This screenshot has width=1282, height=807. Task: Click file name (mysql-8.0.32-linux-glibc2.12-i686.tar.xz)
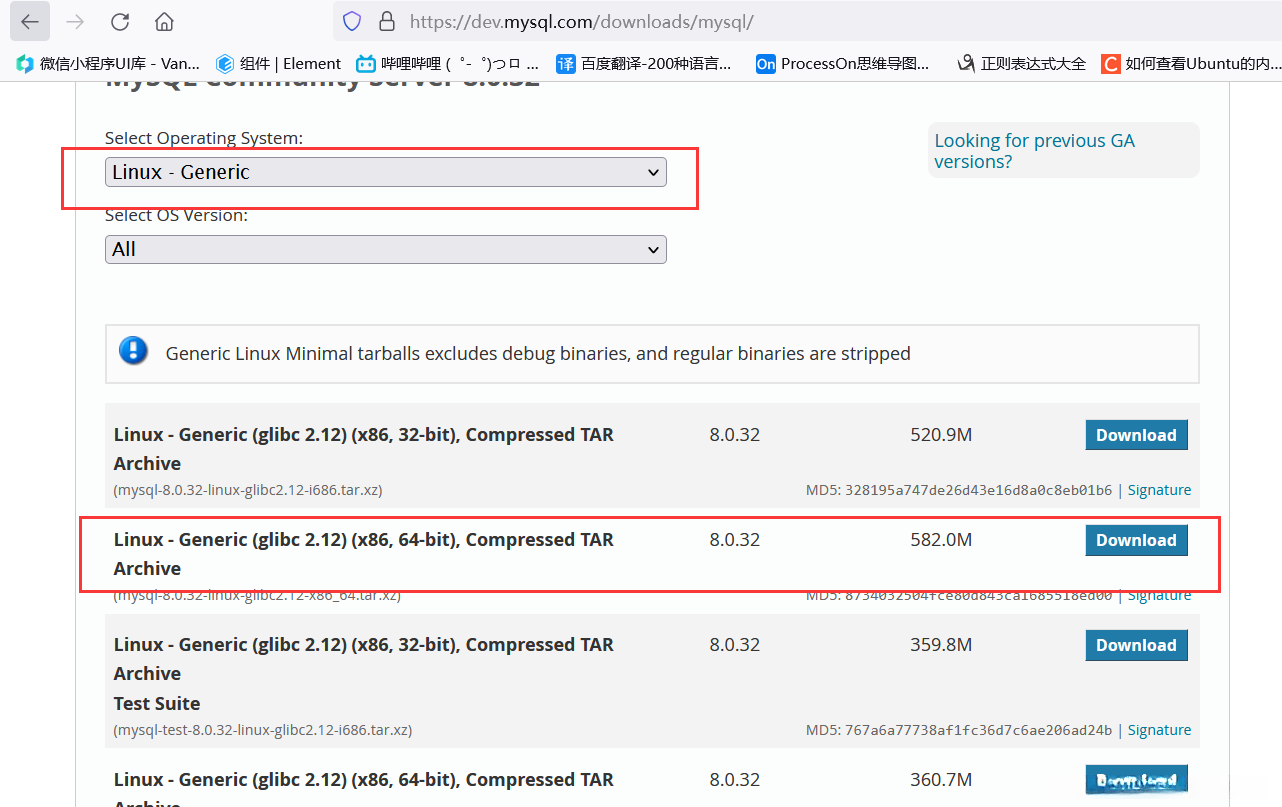click(x=248, y=490)
